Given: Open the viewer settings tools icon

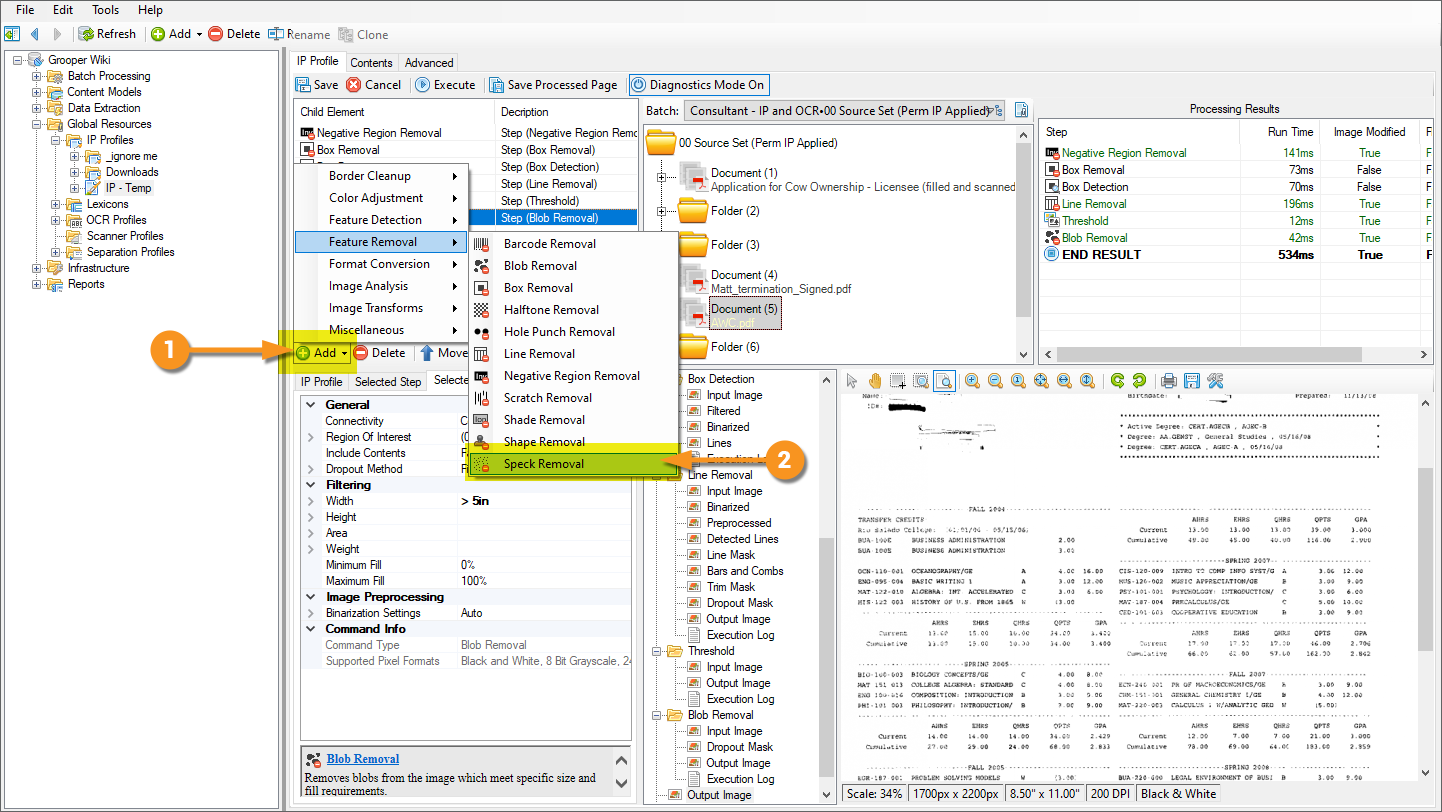Looking at the screenshot, I should click(x=1215, y=380).
